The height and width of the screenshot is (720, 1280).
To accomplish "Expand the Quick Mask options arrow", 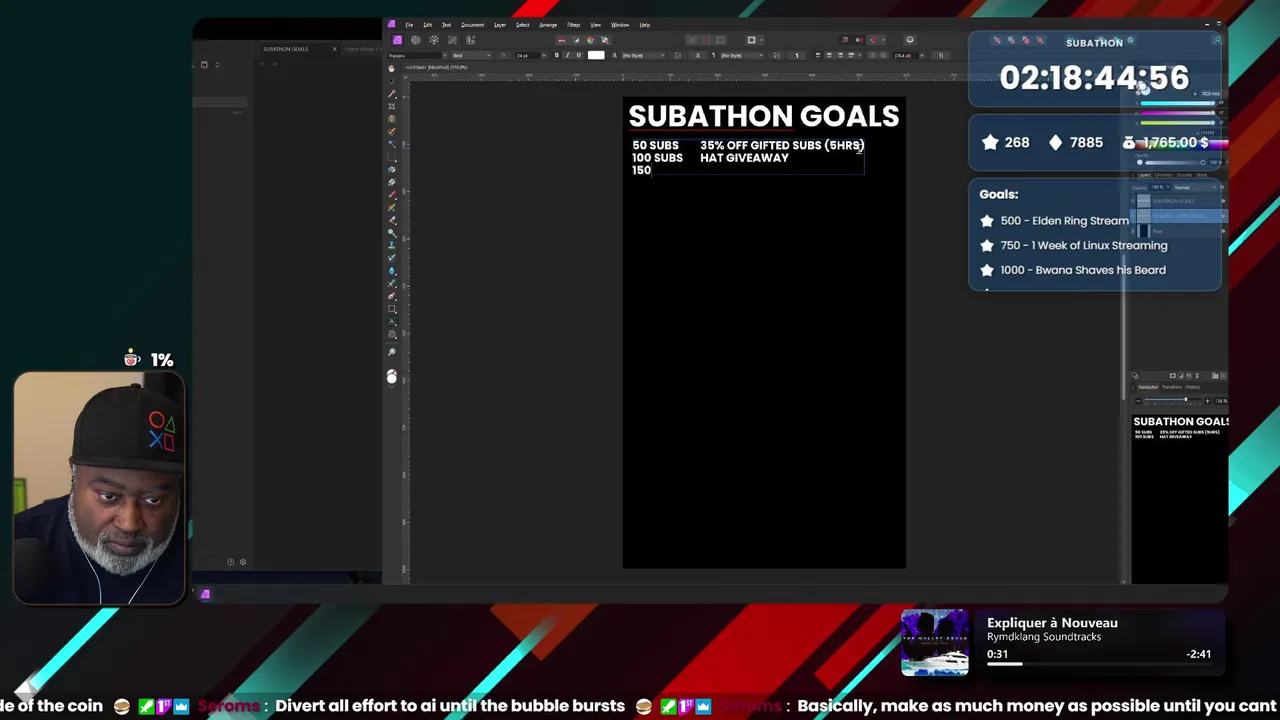I will click(761, 40).
